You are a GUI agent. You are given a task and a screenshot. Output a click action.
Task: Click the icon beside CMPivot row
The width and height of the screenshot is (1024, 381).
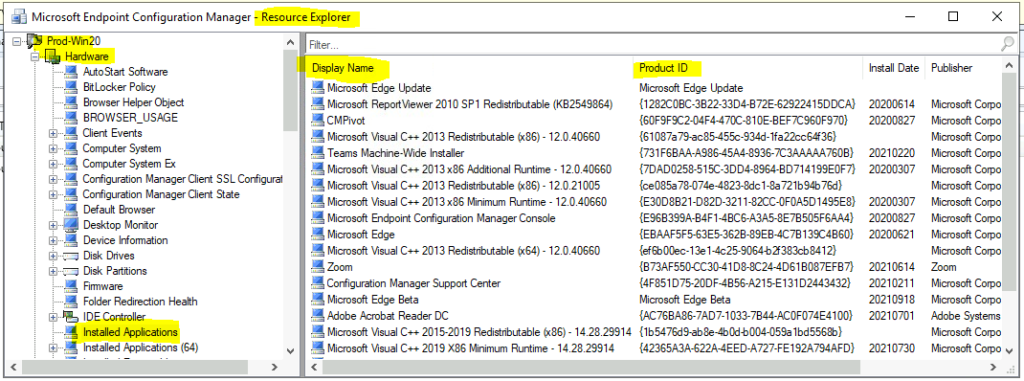tap(317, 120)
